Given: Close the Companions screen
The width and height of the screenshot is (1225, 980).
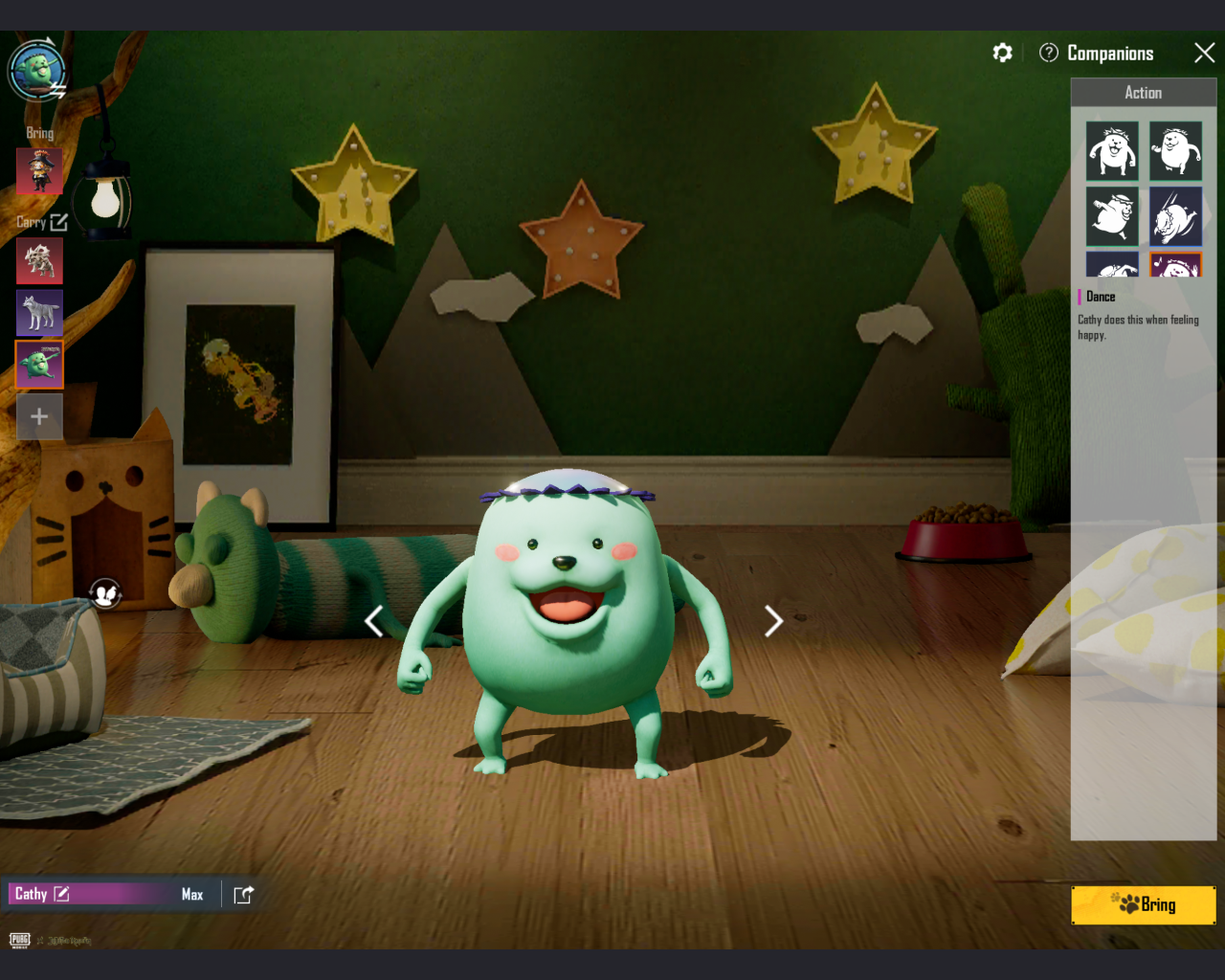Looking at the screenshot, I should [x=1205, y=53].
